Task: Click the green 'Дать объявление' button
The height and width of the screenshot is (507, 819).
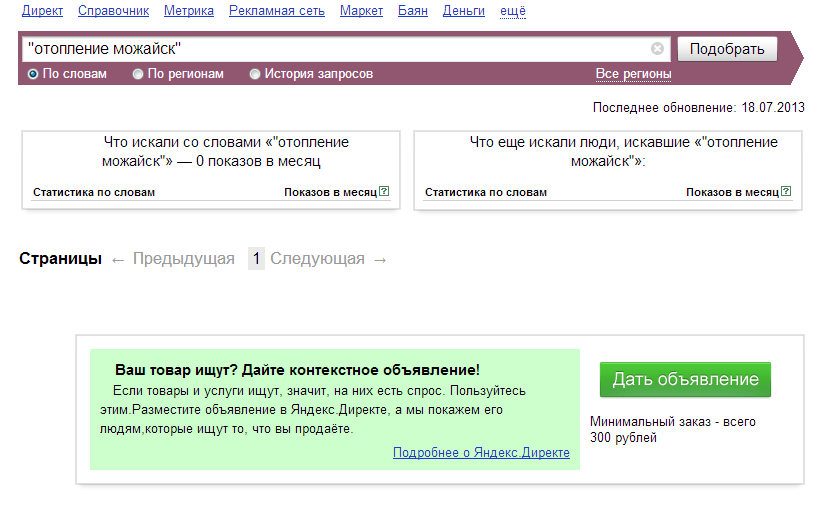Action: 685,380
